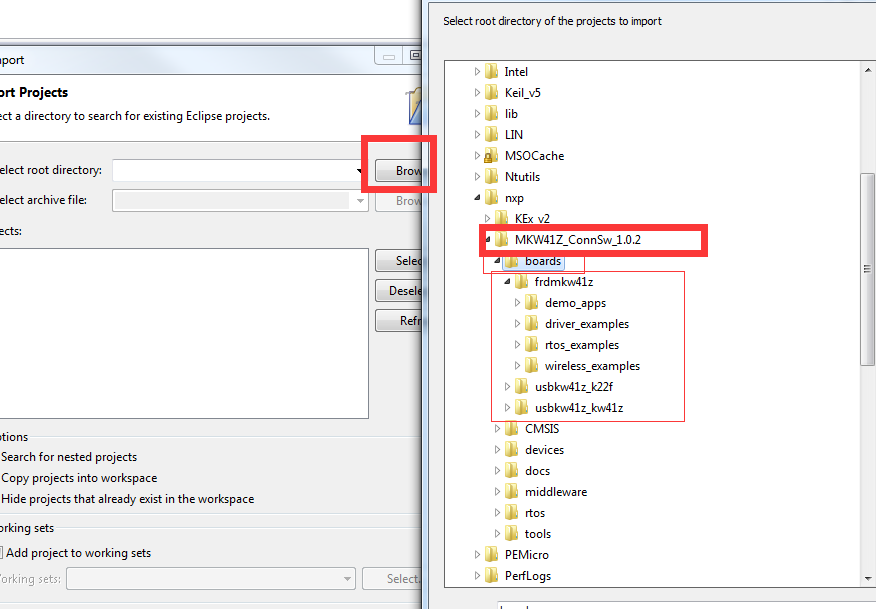
Task: Click the LIN folder icon
Action: pyautogui.click(x=492, y=135)
